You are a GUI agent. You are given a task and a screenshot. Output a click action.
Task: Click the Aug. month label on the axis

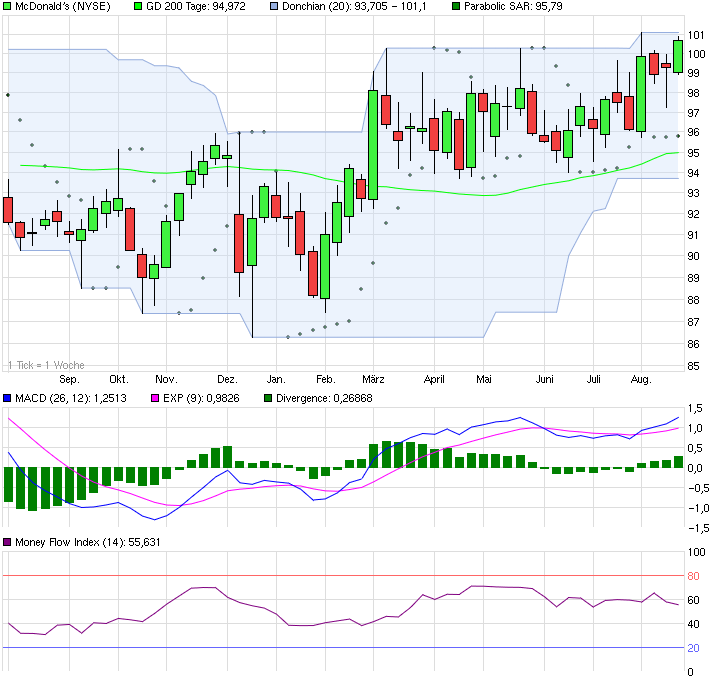pyautogui.click(x=642, y=380)
